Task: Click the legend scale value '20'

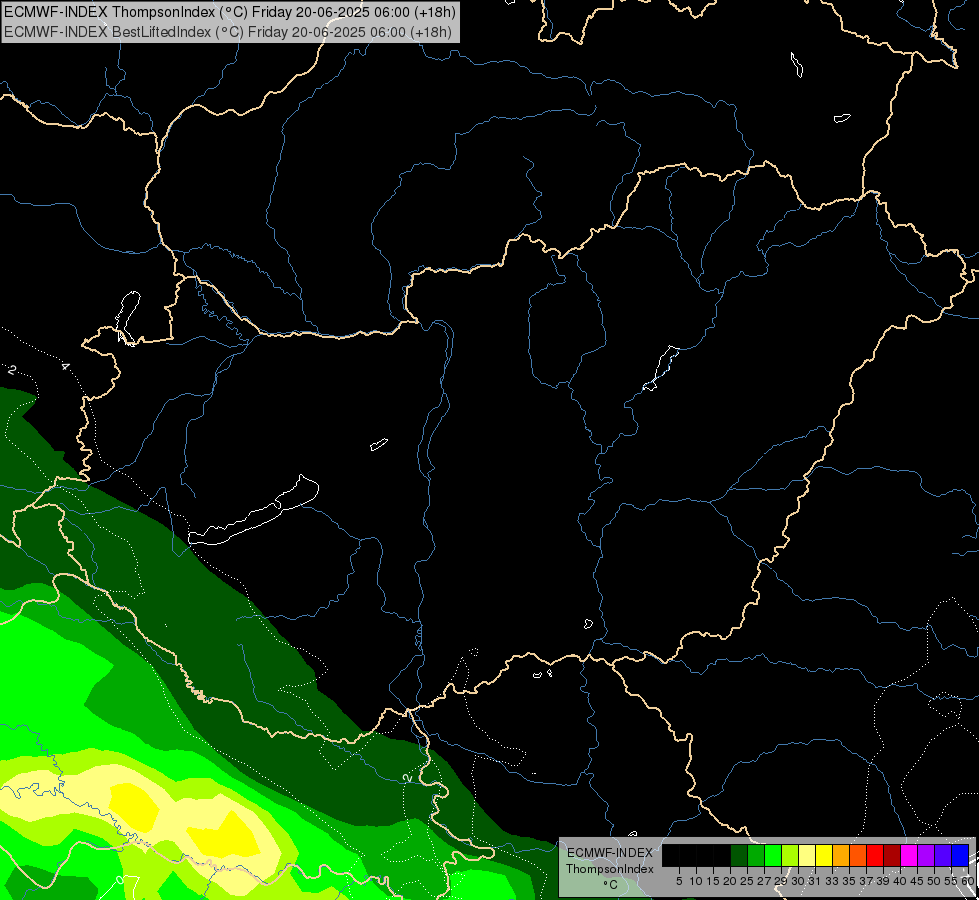Action: tap(730, 881)
